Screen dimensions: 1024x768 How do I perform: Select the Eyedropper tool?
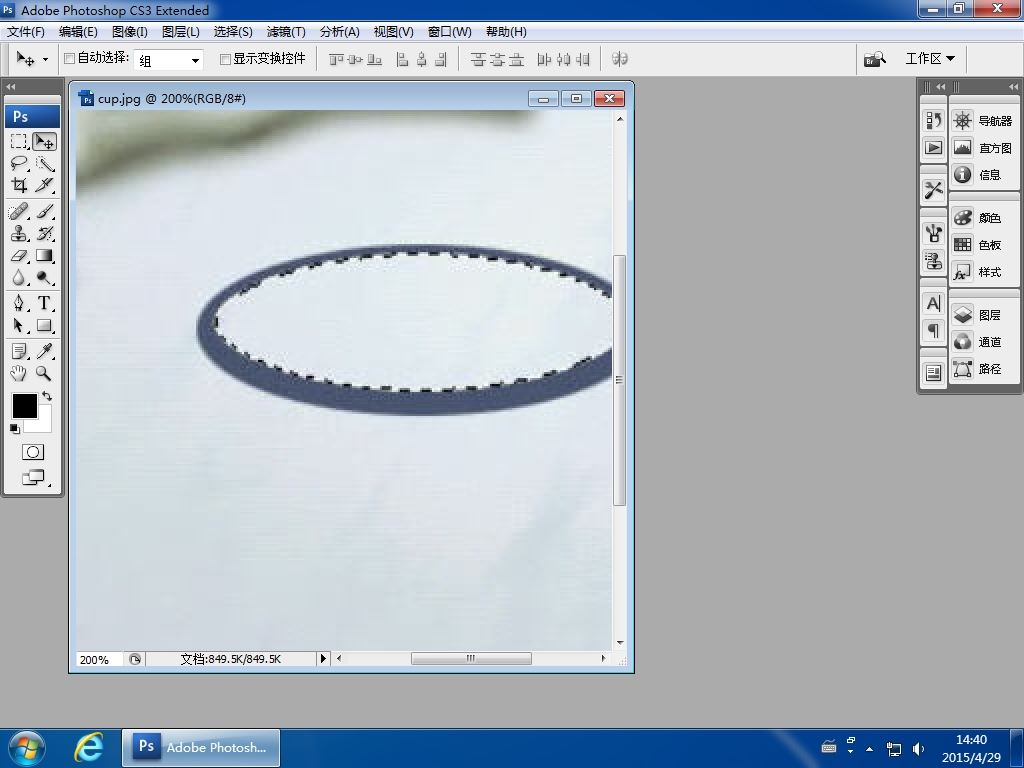pos(44,351)
